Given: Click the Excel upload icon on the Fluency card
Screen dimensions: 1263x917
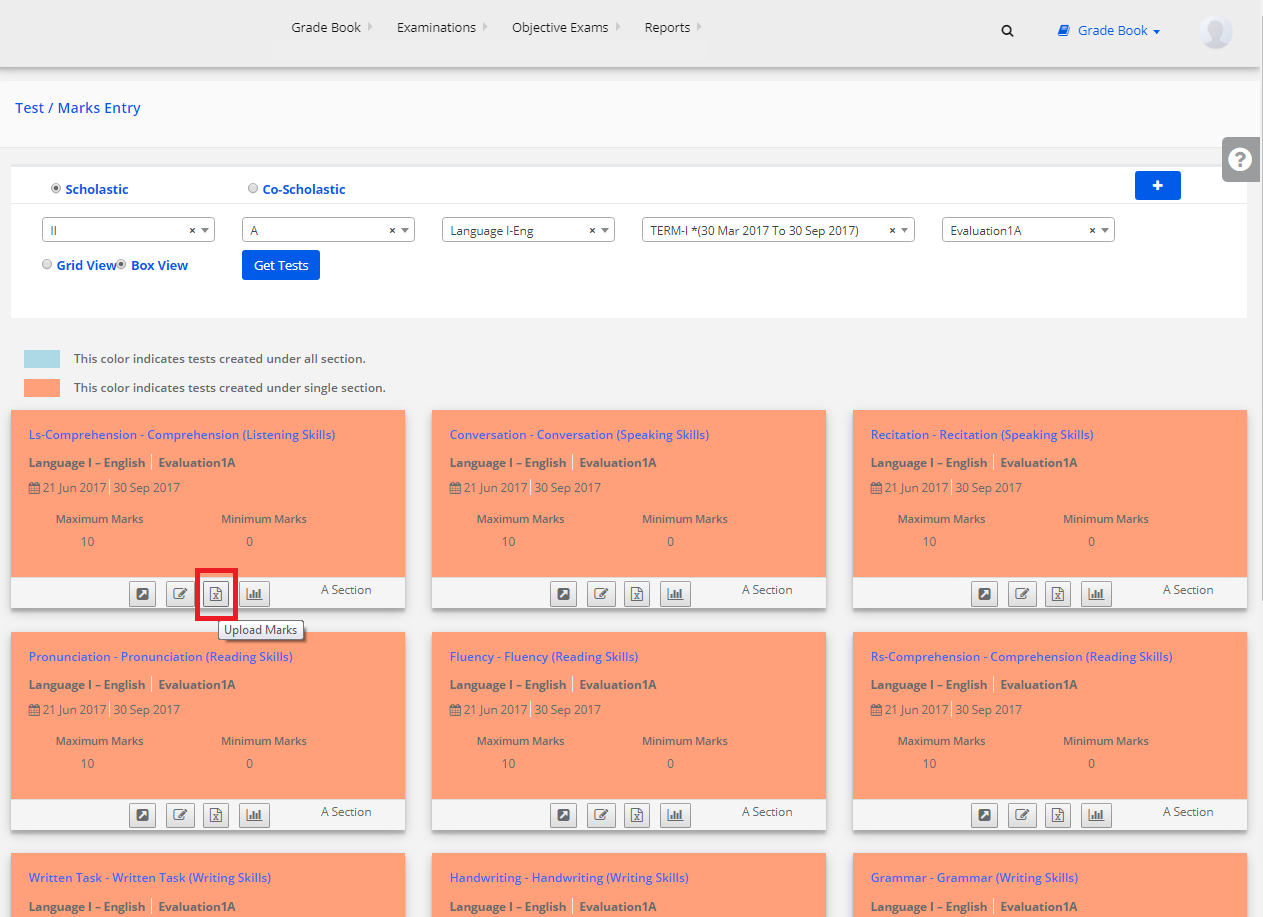Looking at the screenshot, I should click(637, 815).
